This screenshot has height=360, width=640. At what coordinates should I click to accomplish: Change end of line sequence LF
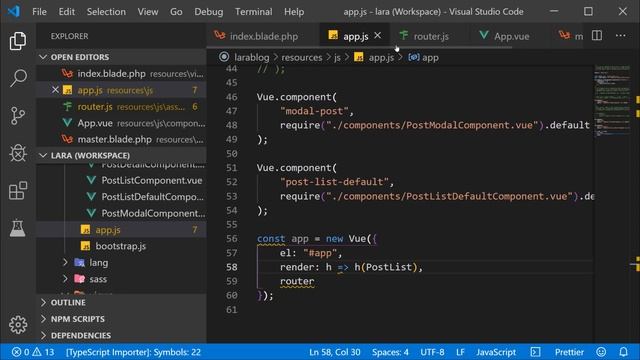tap(460, 352)
